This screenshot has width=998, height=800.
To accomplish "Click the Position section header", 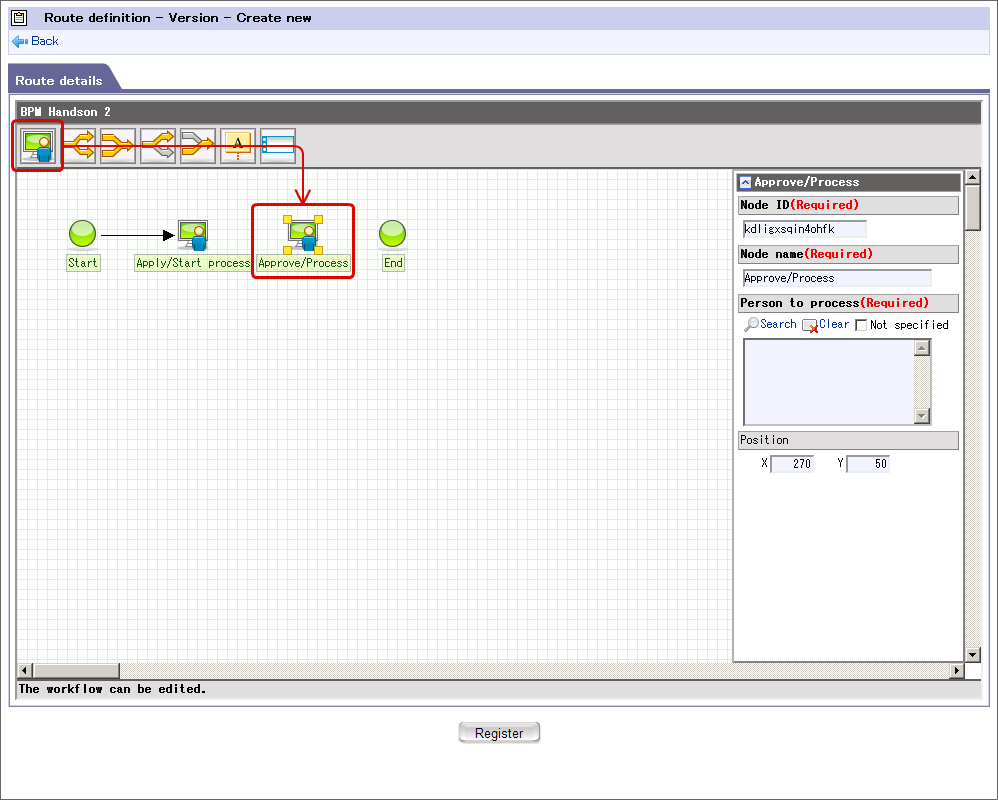I will click(x=848, y=440).
